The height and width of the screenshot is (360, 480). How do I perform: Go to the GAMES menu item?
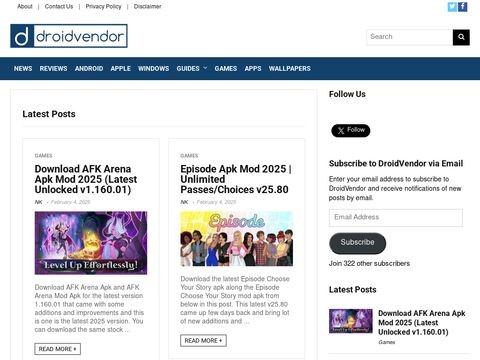pyautogui.click(x=226, y=68)
